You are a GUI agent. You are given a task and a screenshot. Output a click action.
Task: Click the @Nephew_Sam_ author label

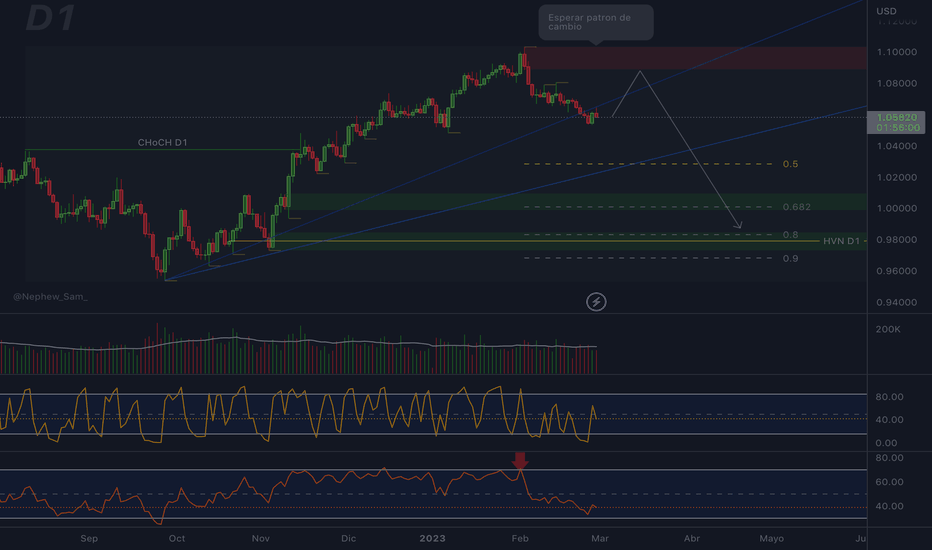pos(51,297)
